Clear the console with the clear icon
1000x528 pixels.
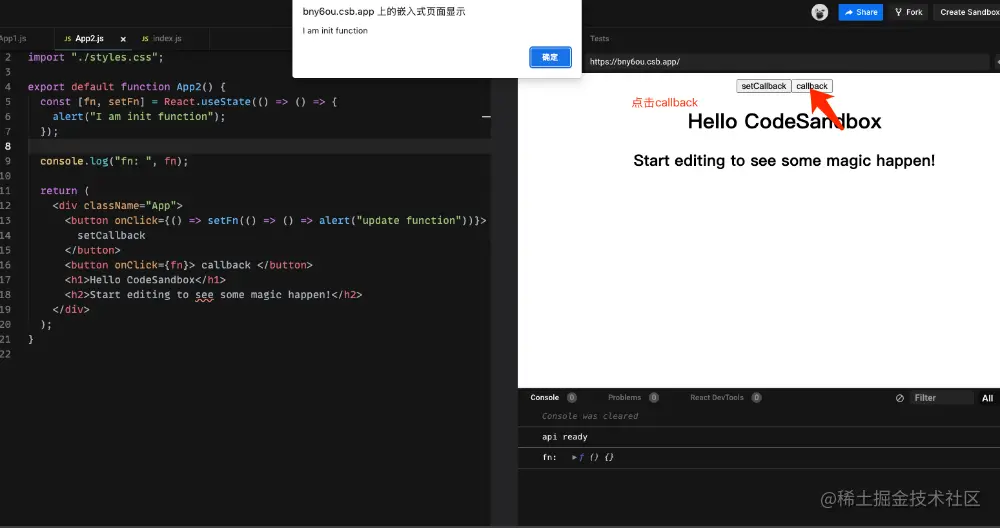click(899, 398)
